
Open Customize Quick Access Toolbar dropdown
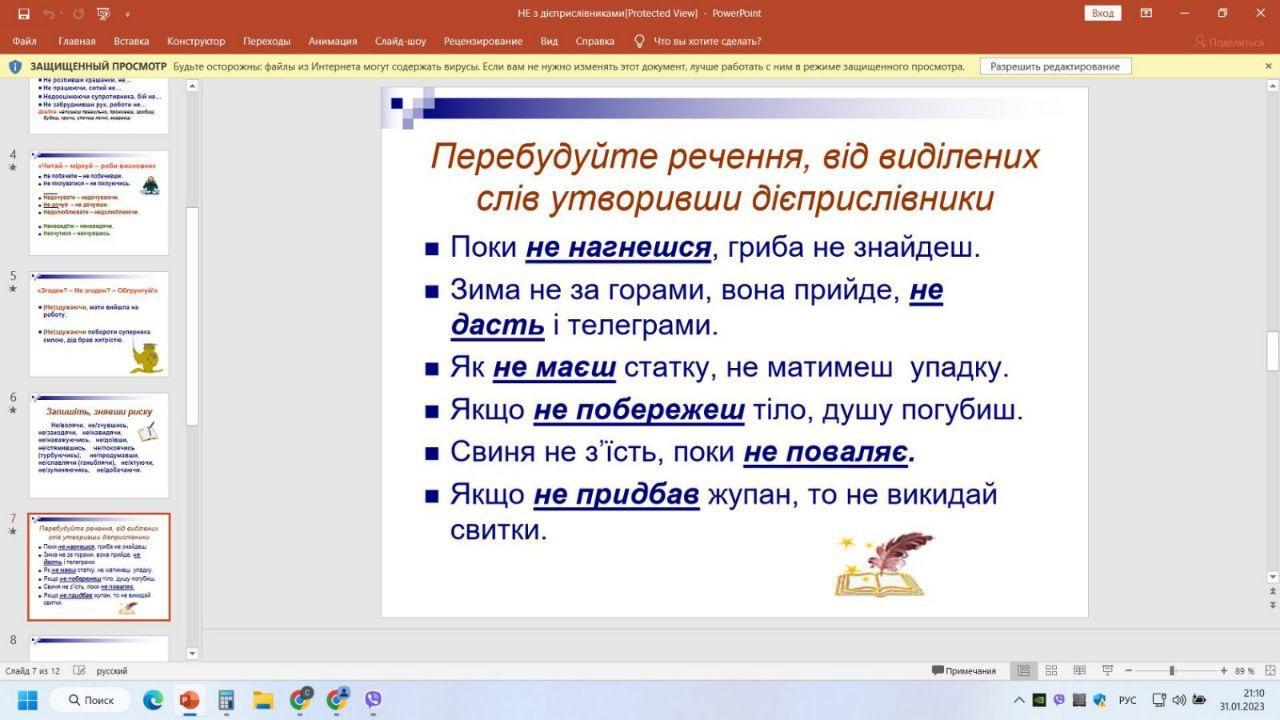pyautogui.click(x=127, y=14)
